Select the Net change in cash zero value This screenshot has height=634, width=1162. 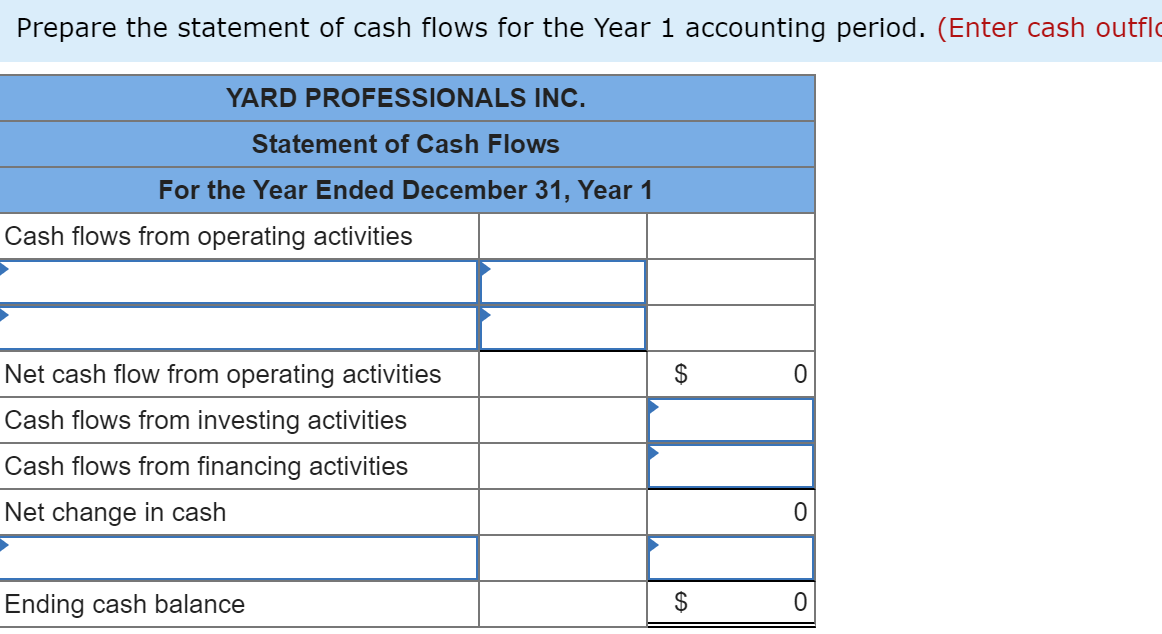pos(798,512)
